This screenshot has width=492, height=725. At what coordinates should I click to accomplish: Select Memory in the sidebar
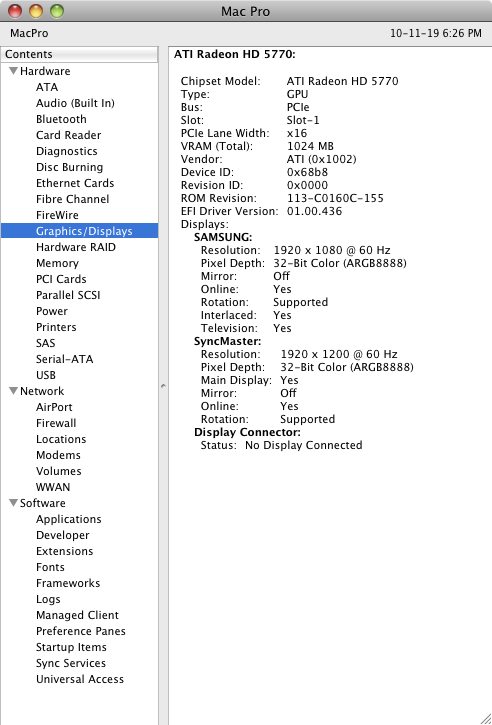(57, 263)
